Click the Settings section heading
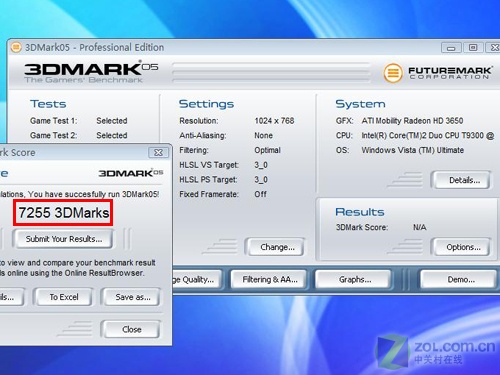This screenshot has width=500, height=375. [x=206, y=104]
